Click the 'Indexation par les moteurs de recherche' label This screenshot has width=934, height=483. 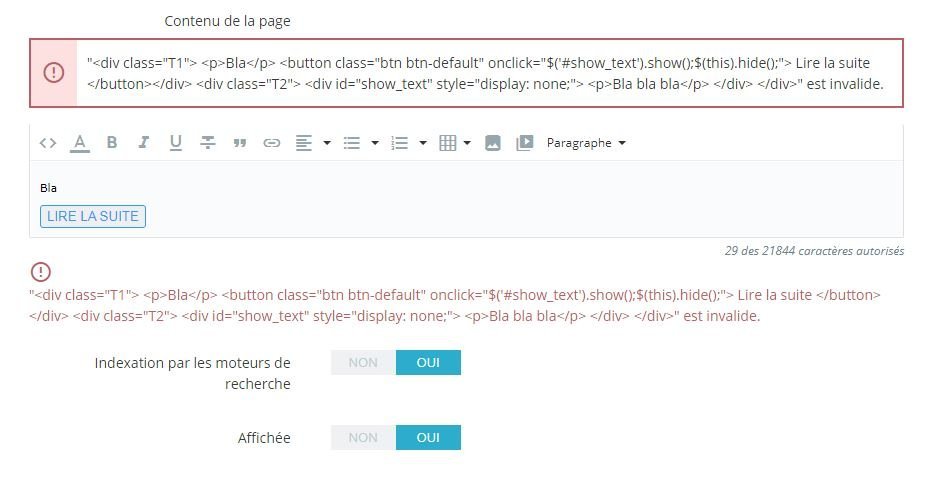(192, 373)
